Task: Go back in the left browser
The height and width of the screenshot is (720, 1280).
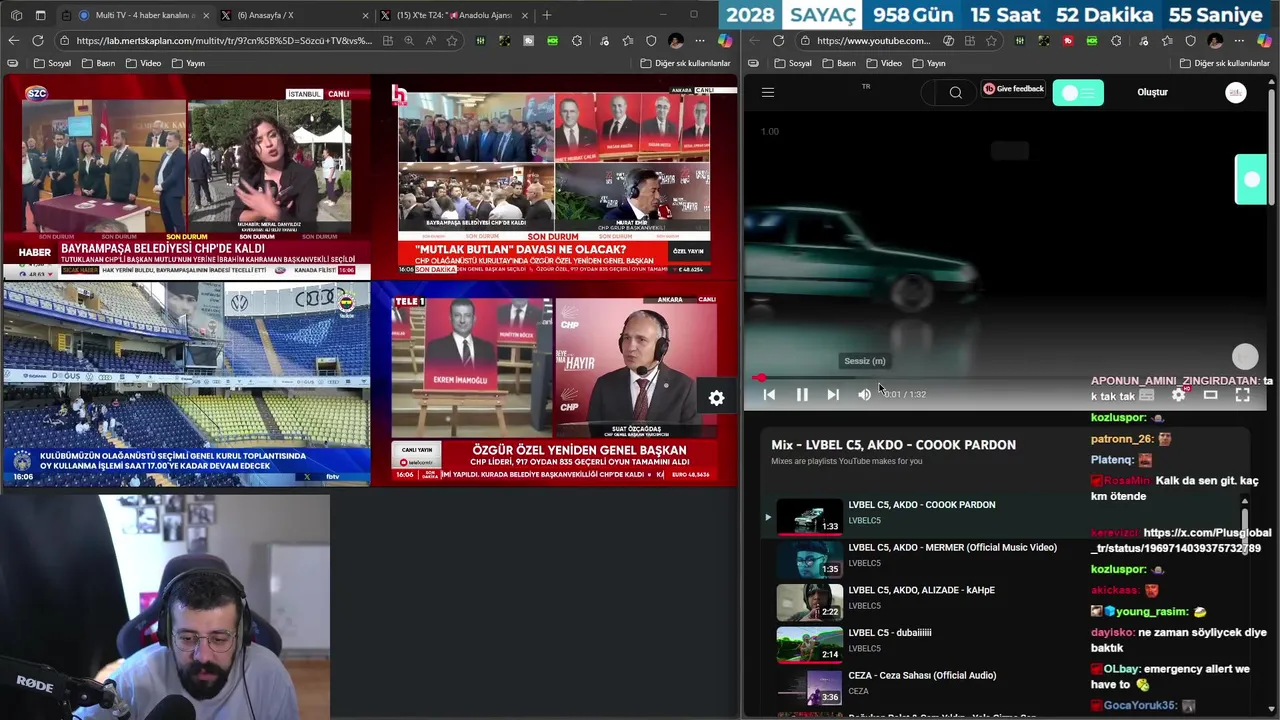Action: 13,41
